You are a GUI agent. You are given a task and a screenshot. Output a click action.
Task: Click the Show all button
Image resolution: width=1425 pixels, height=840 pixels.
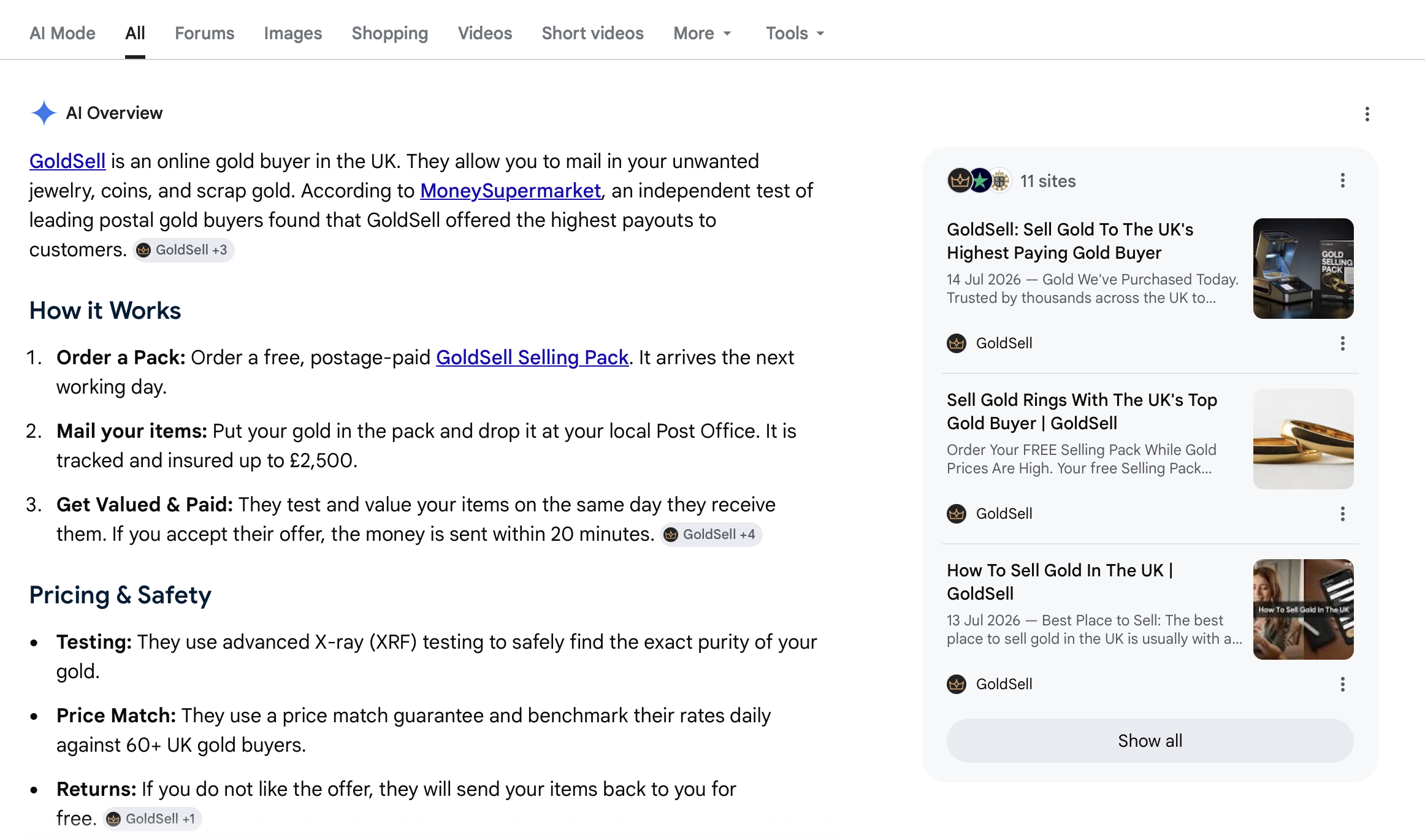coord(1150,741)
